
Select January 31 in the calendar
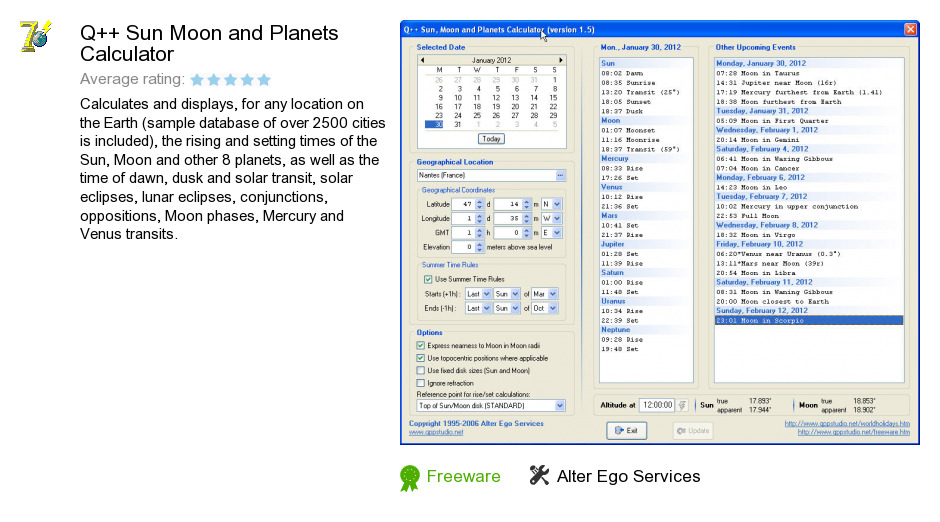pyautogui.click(x=457, y=125)
